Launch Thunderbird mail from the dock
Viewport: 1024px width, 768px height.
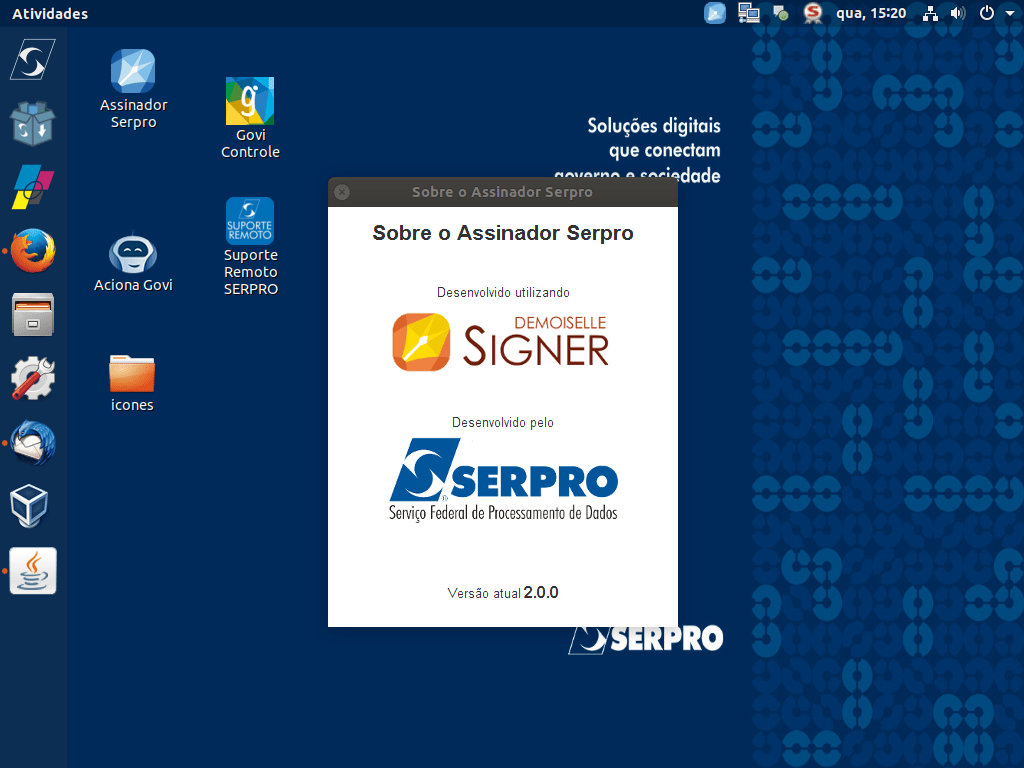click(x=33, y=443)
